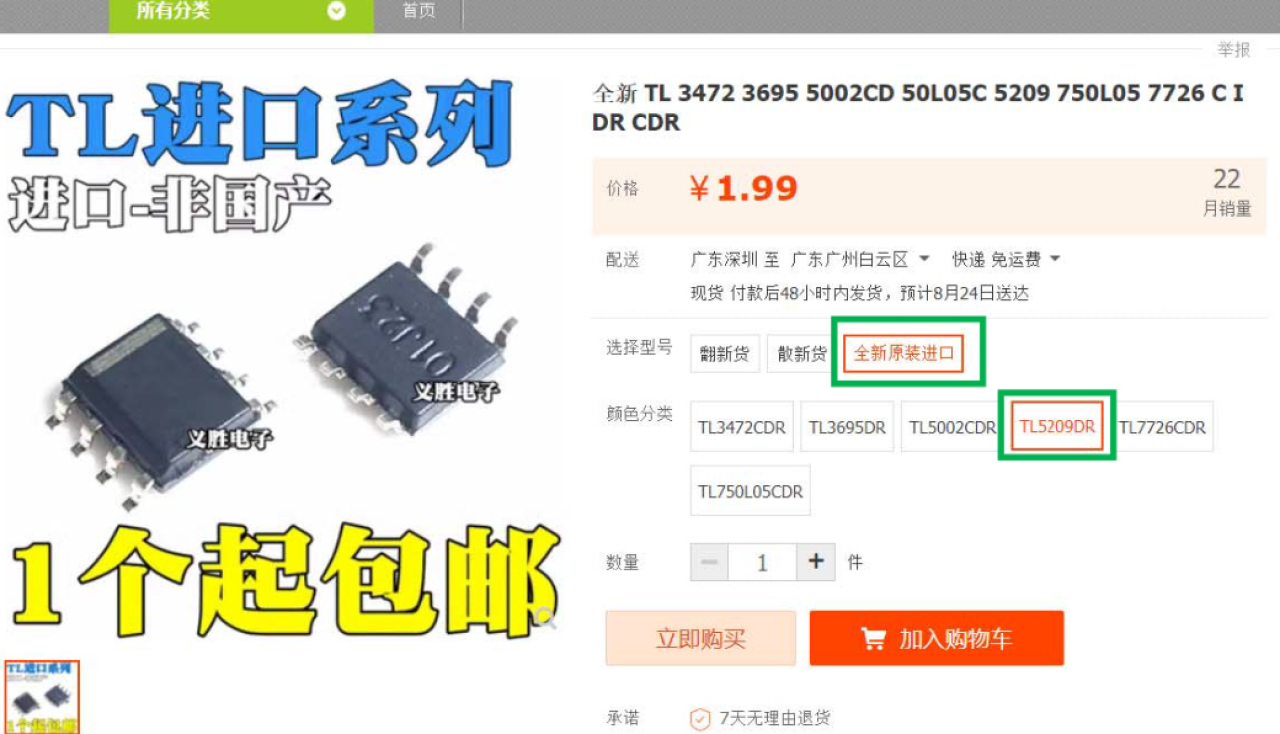Click the 立即购买 button
This screenshot has width=1280, height=734.
(701, 638)
